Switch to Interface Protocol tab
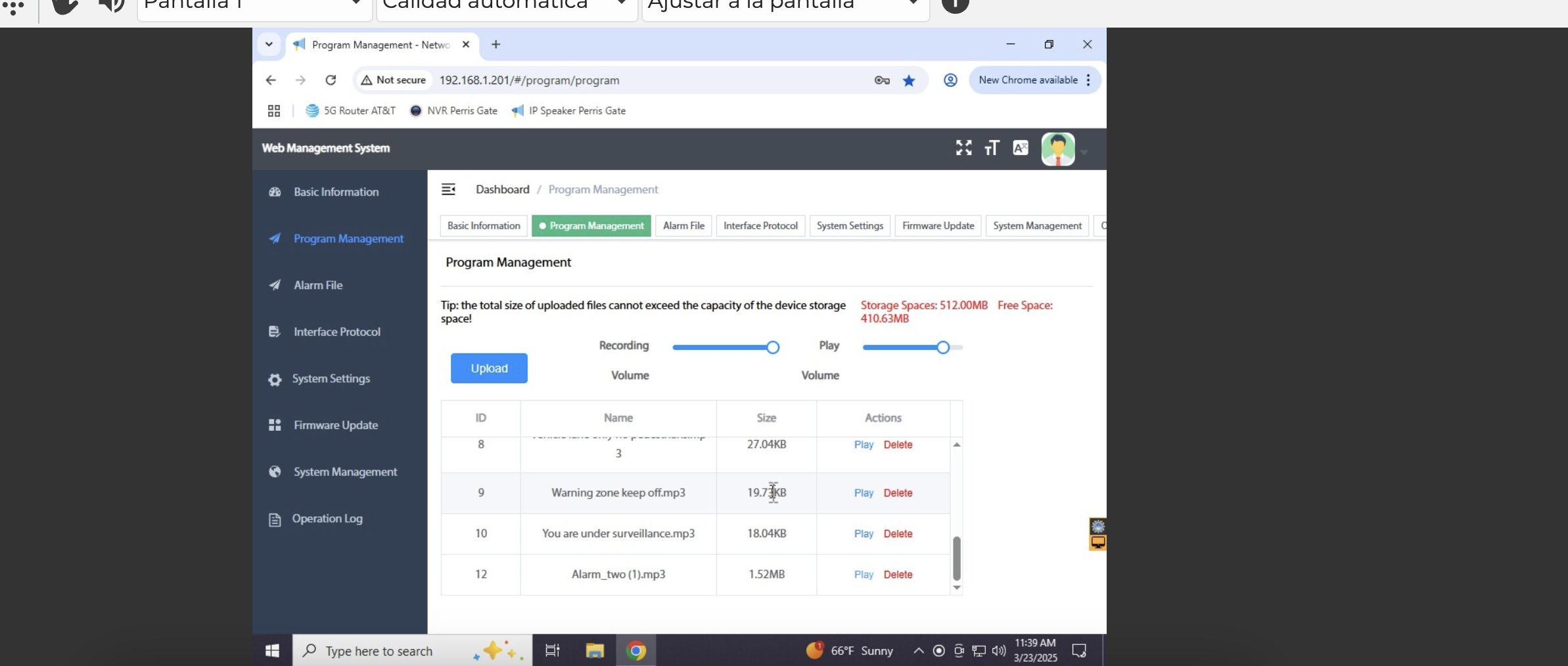Viewport: 1568px width, 666px height. (760, 226)
